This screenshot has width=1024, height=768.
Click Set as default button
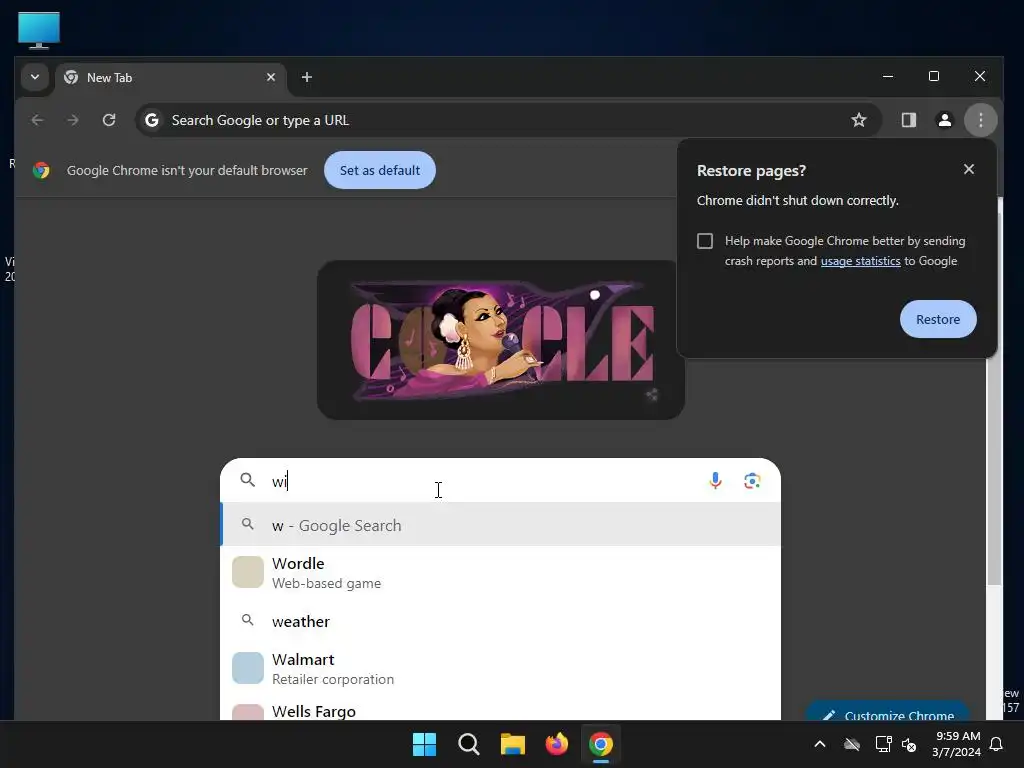tap(379, 170)
